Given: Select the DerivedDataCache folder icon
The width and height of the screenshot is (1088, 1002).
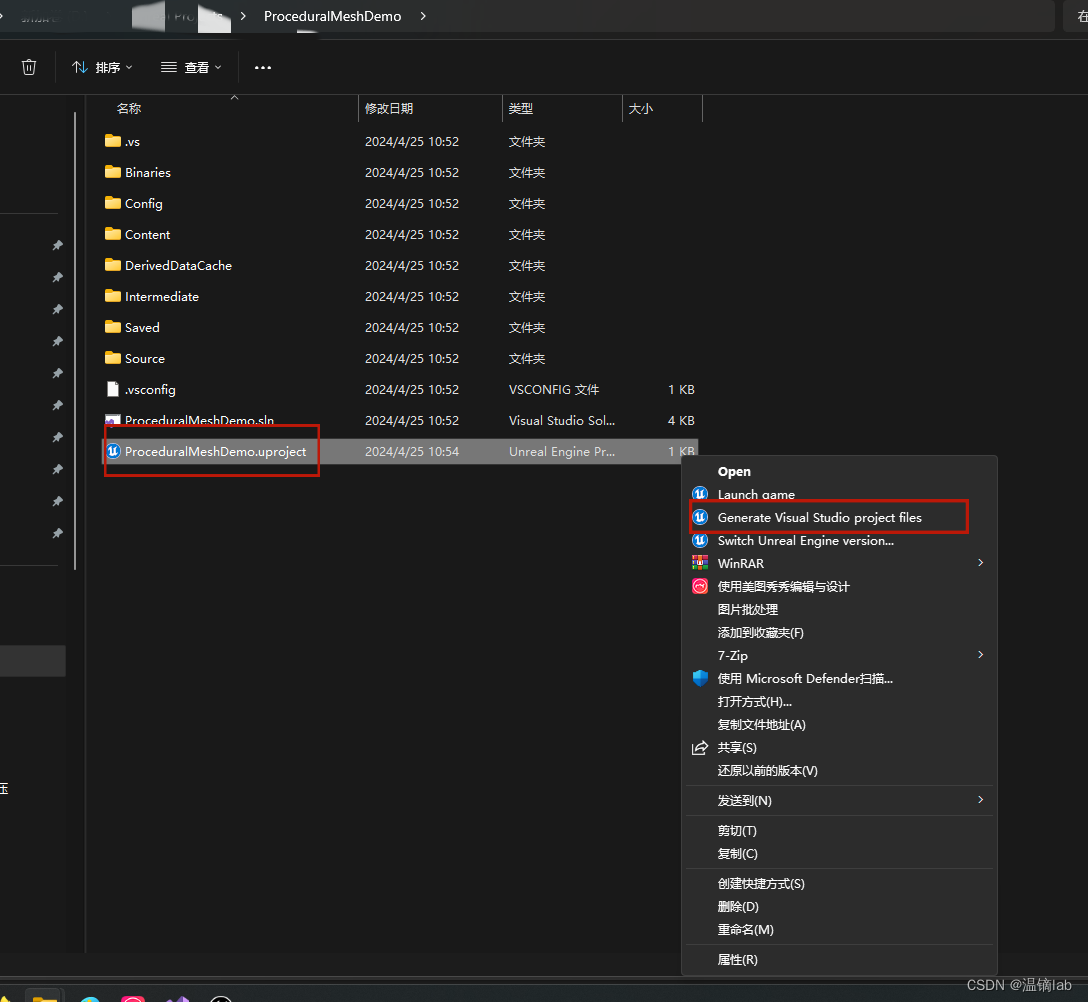Looking at the screenshot, I should click(x=112, y=264).
